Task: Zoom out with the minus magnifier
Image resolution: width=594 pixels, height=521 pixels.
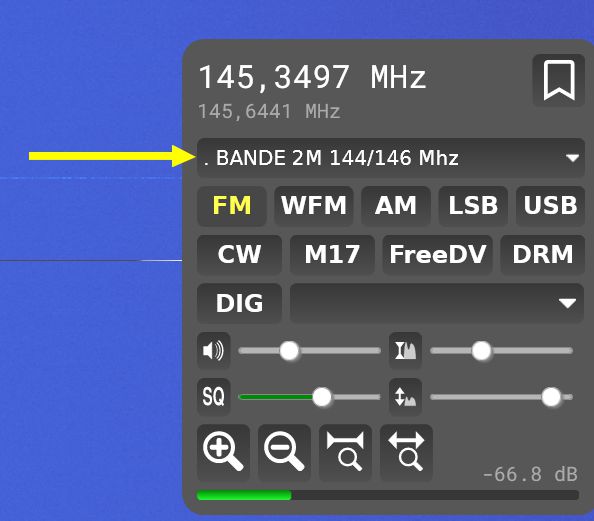Action: click(284, 452)
